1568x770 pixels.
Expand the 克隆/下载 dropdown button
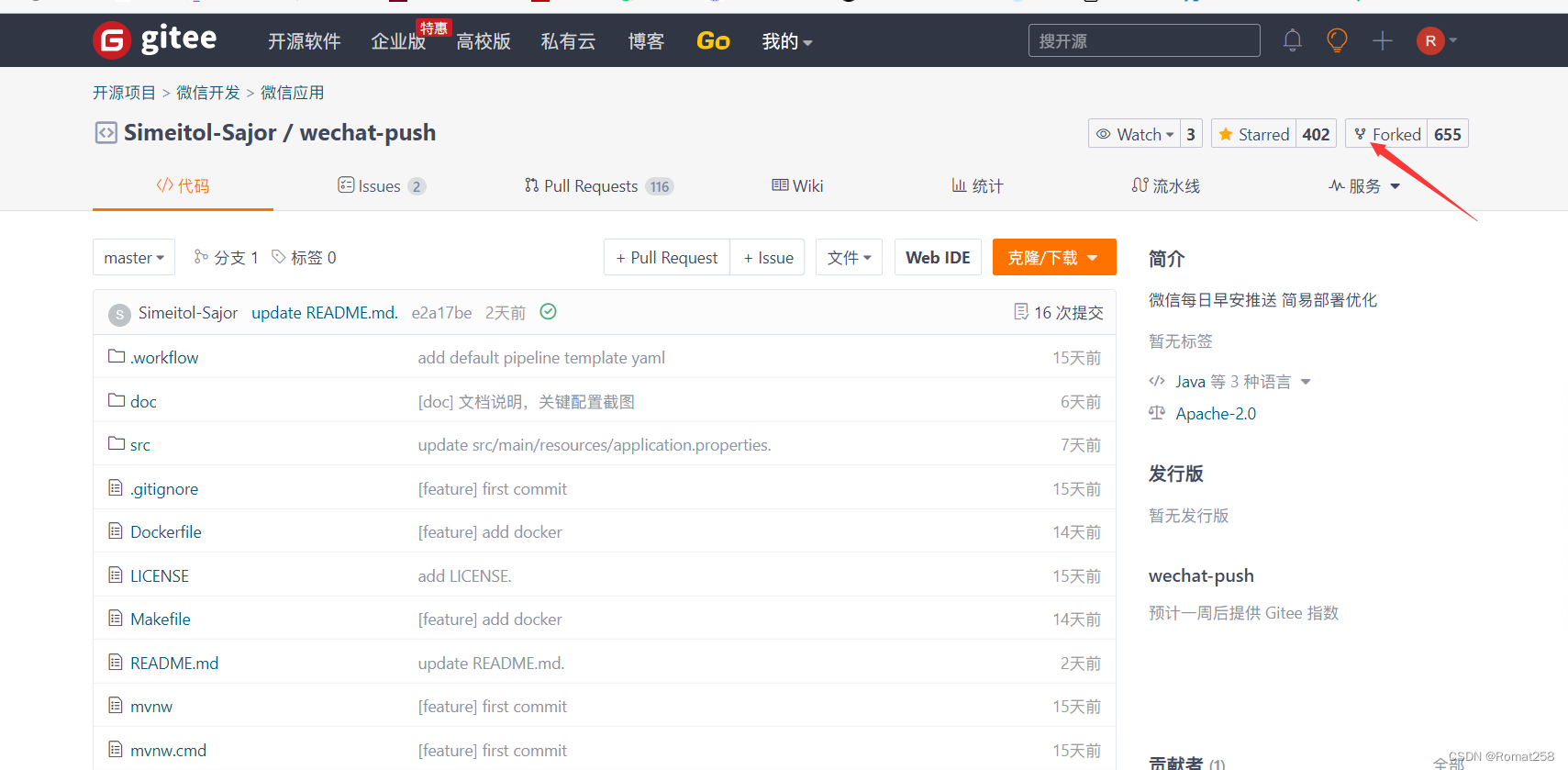pos(1054,257)
